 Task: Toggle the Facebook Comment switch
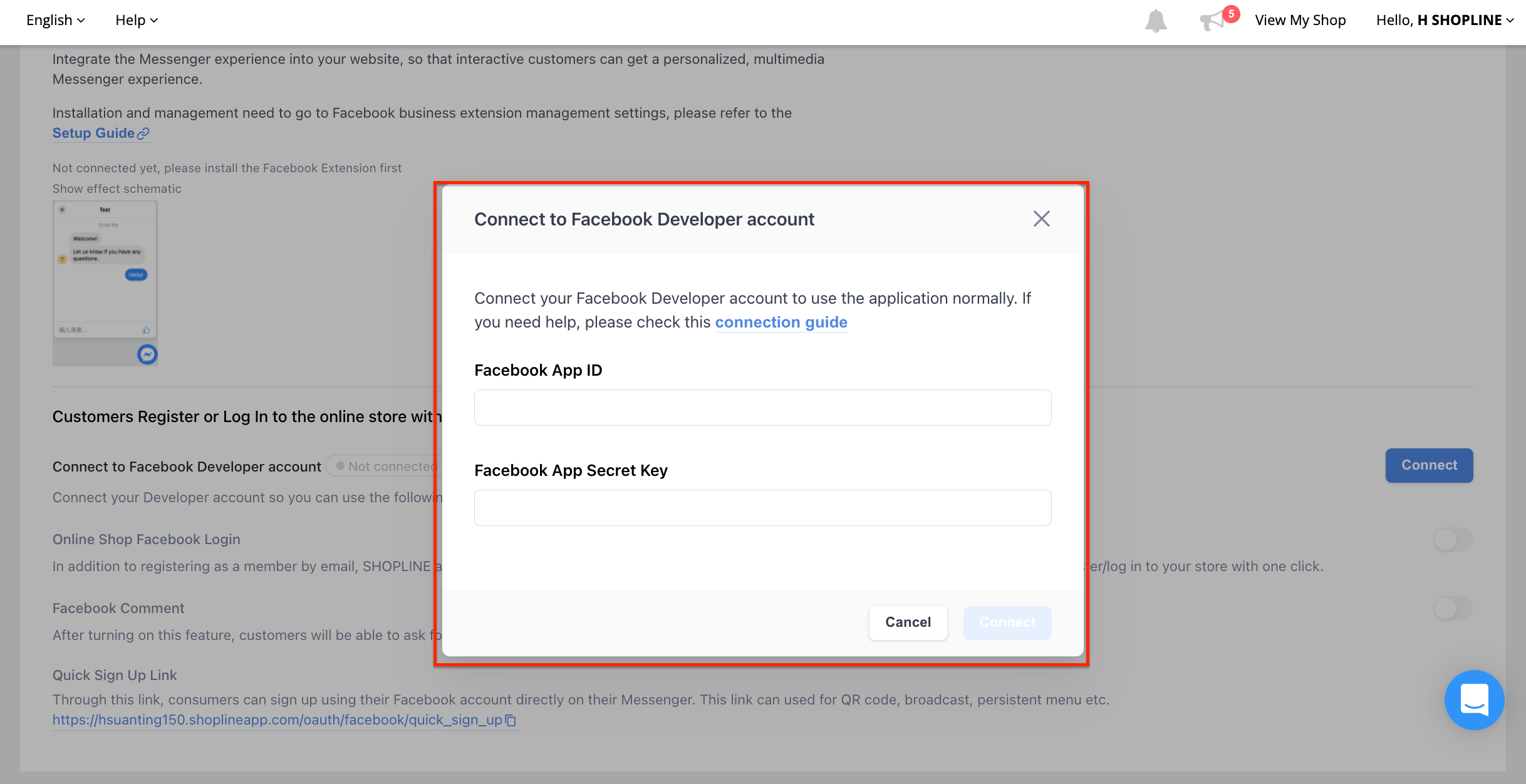(x=1453, y=608)
